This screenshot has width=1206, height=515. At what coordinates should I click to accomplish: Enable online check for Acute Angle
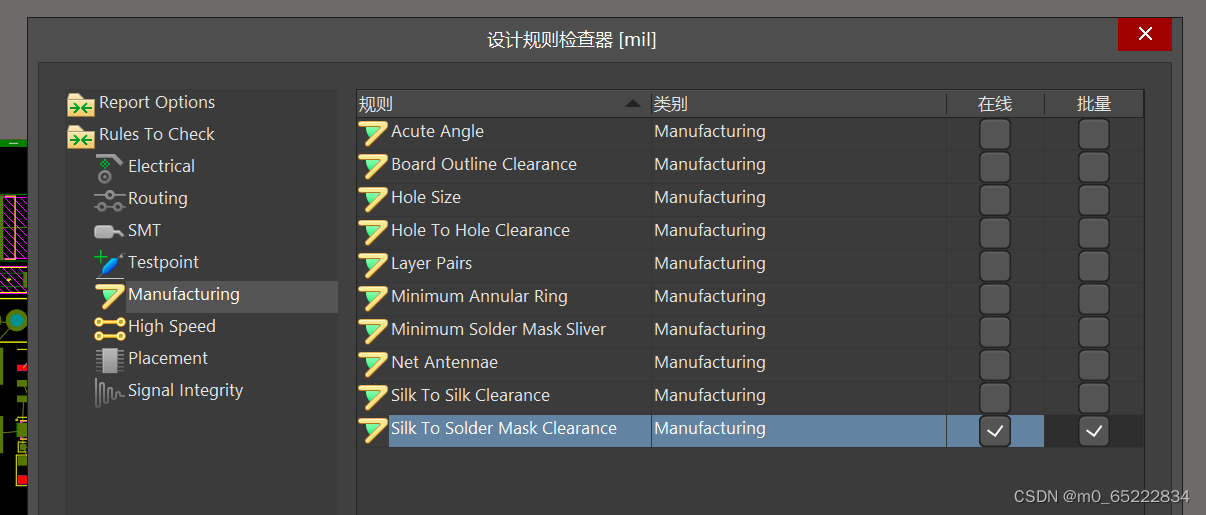995,134
